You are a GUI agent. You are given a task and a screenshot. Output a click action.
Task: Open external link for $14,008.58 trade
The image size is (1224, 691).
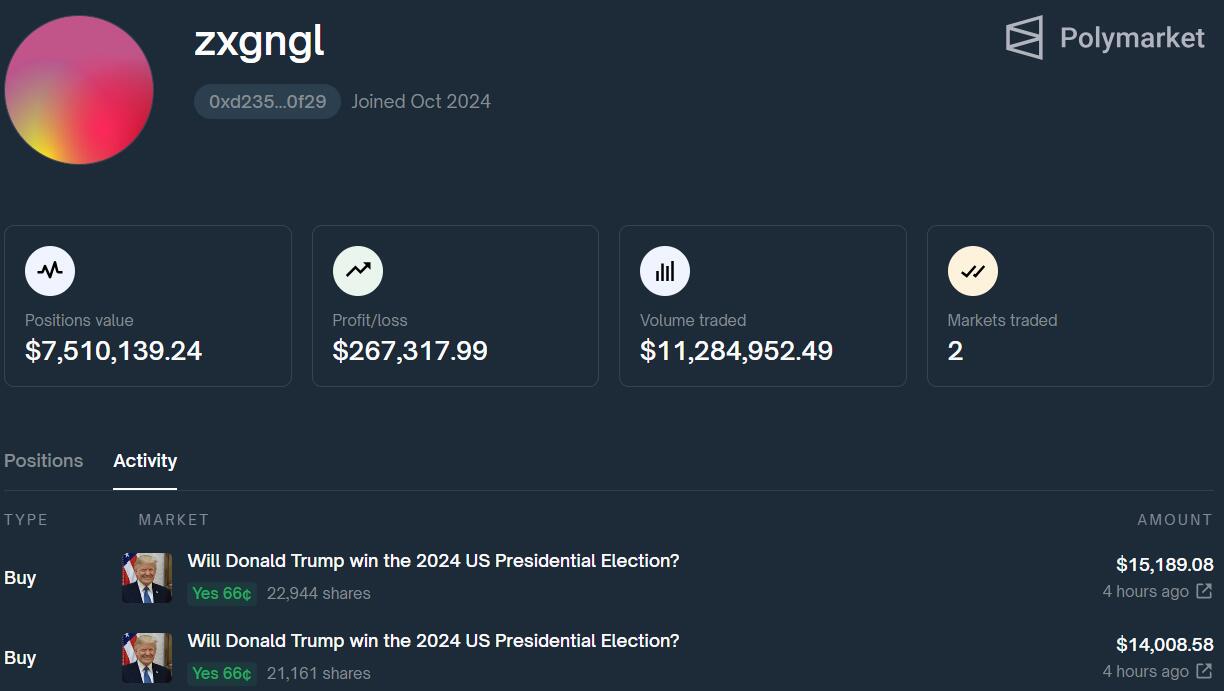point(1204,671)
